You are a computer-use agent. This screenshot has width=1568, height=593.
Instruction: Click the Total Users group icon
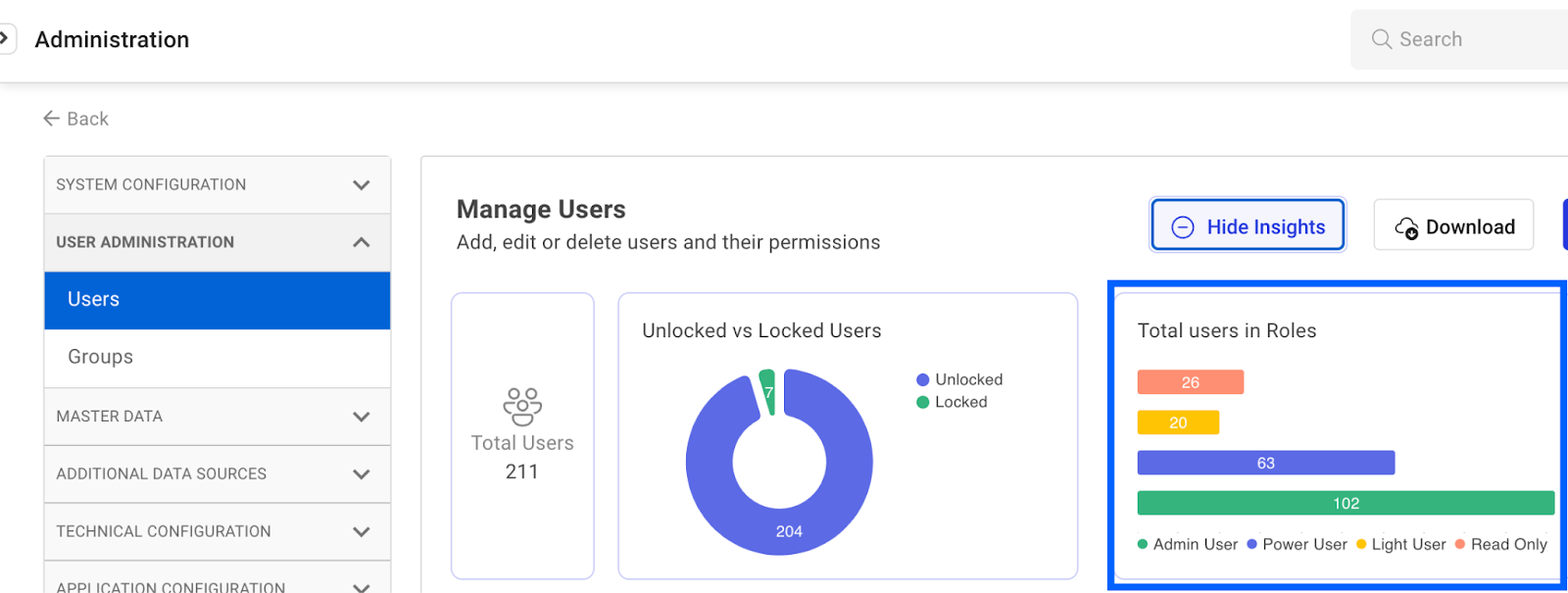tap(522, 406)
